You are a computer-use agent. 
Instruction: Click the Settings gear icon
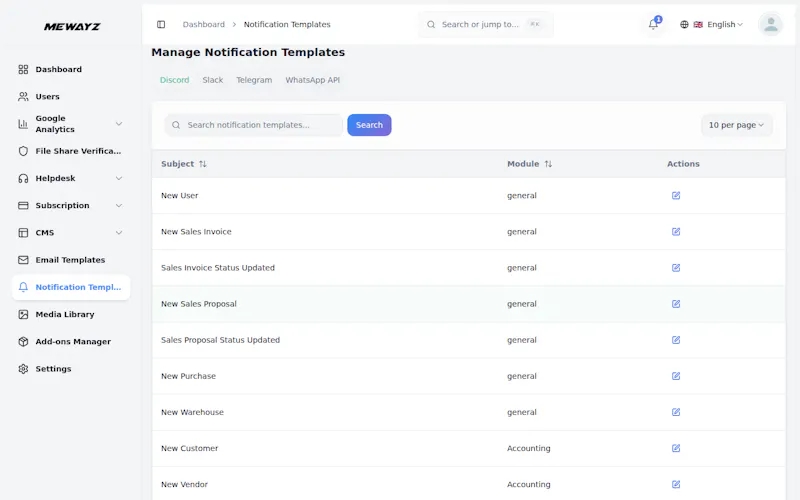(x=23, y=369)
